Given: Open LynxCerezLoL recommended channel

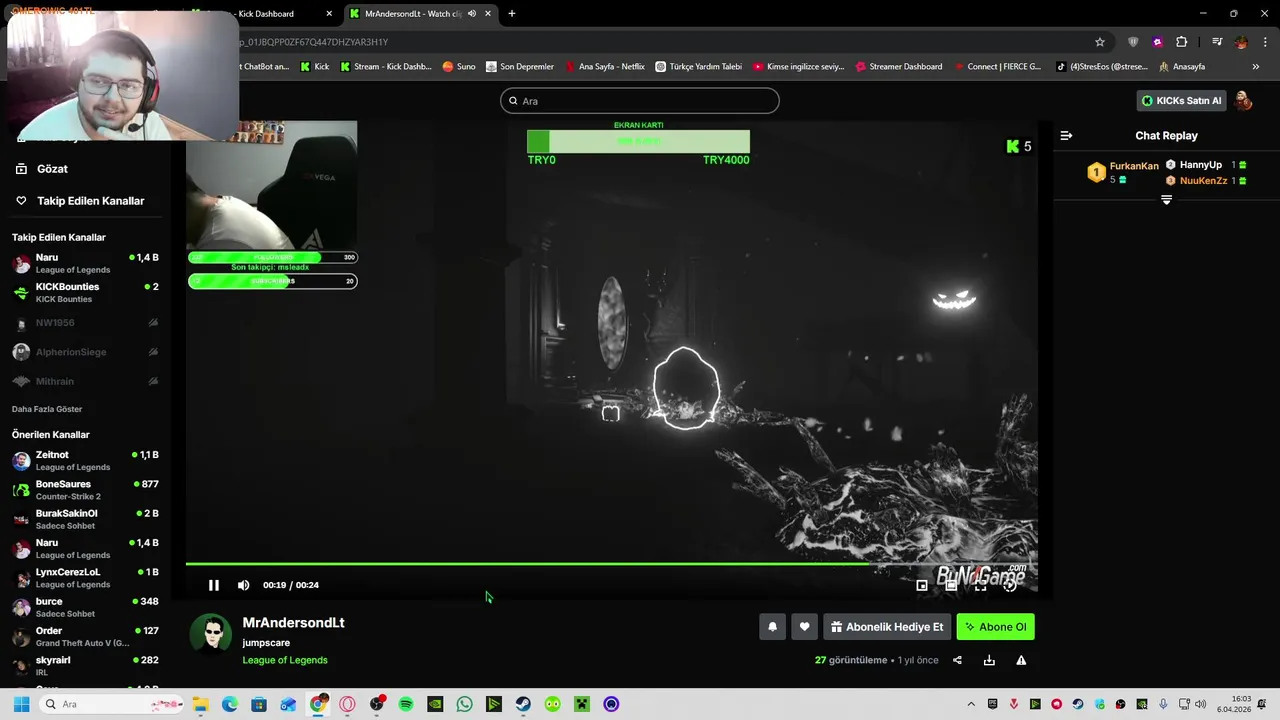Looking at the screenshot, I should click(x=85, y=578).
